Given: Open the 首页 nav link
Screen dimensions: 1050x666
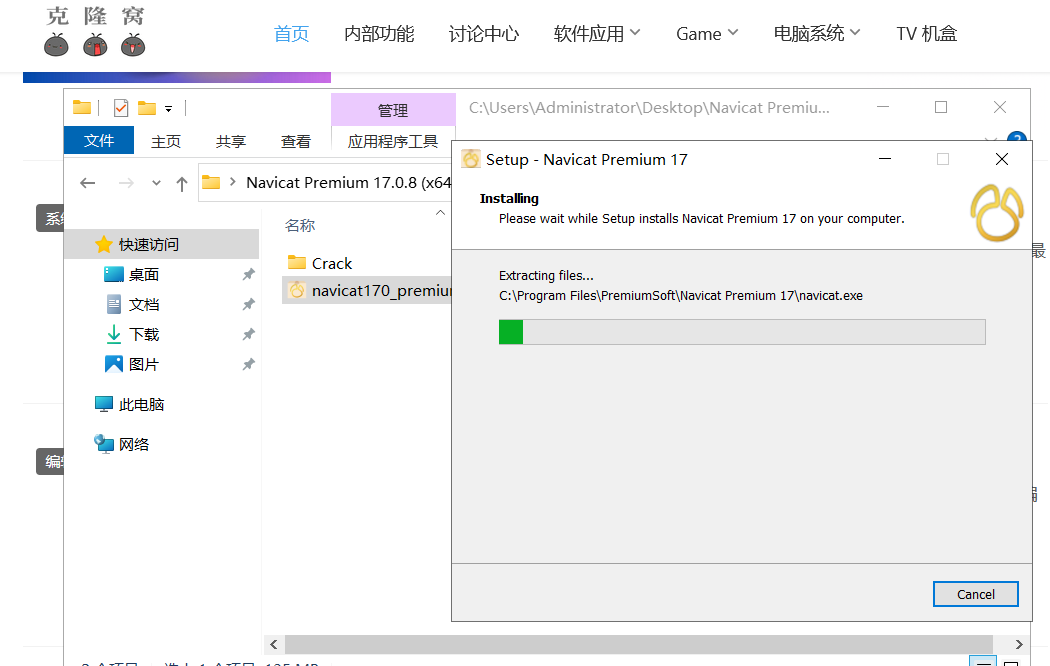Looking at the screenshot, I should (x=291, y=33).
